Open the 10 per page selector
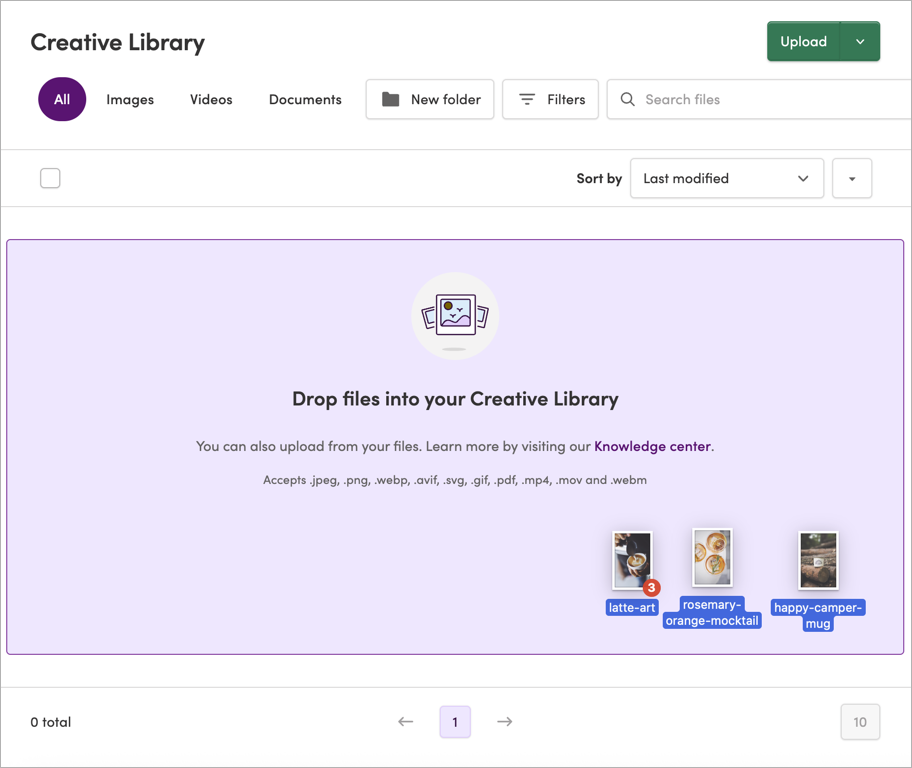This screenshot has height=768, width=912. point(860,722)
